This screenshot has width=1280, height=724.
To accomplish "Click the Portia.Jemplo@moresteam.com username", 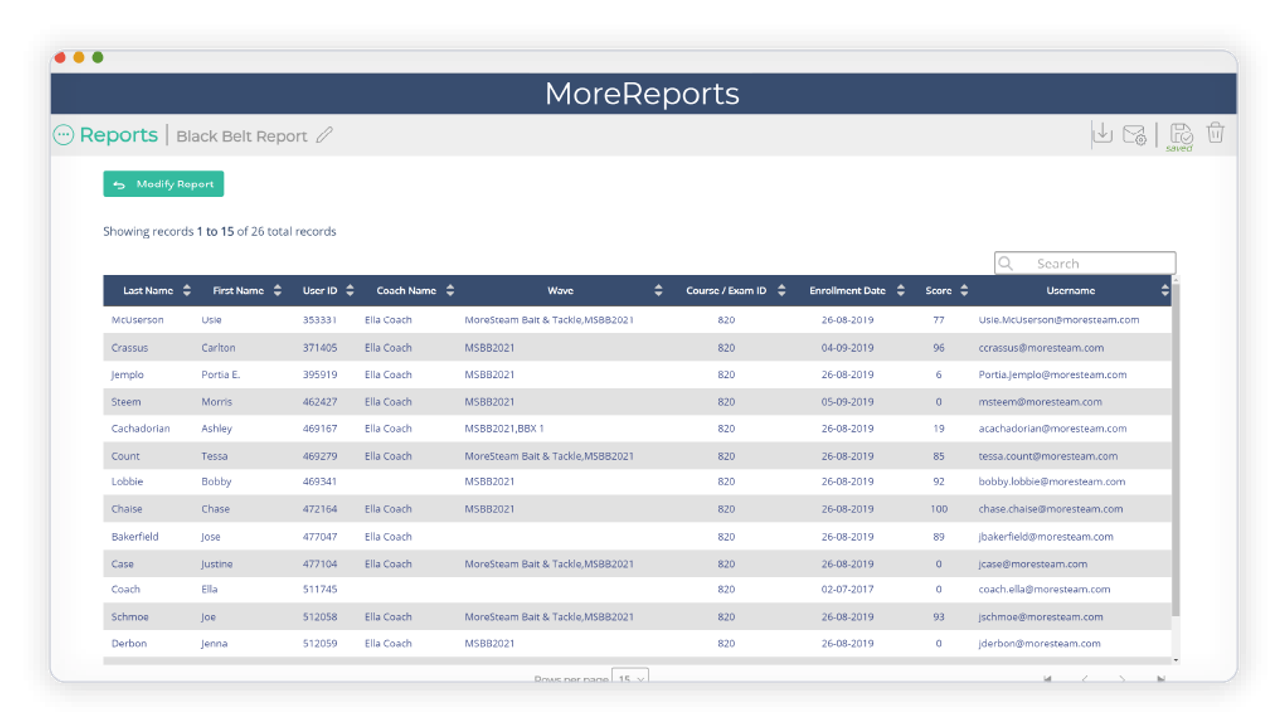I will [1052, 375].
